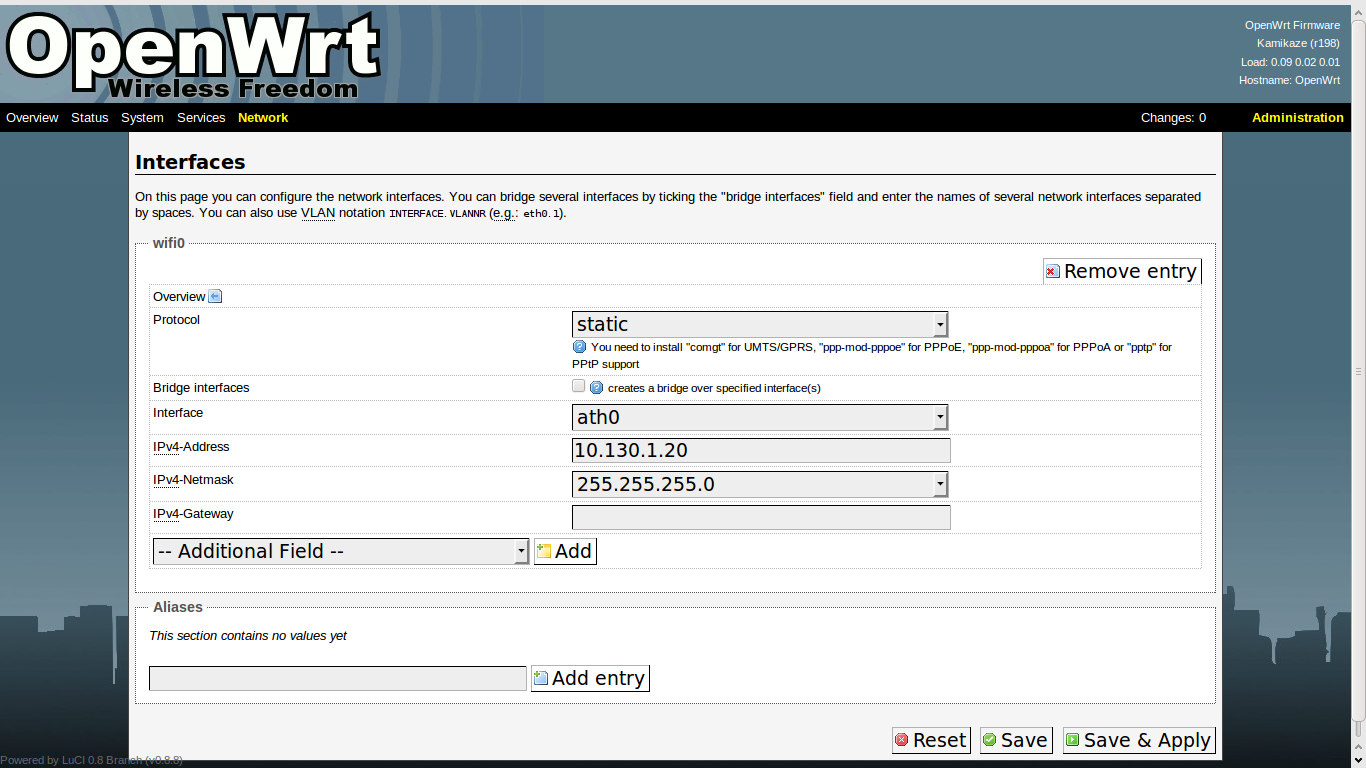Click the Interfaces page heading
Image resolution: width=1366 pixels, height=768 pixels.
(x=190, y=162)
